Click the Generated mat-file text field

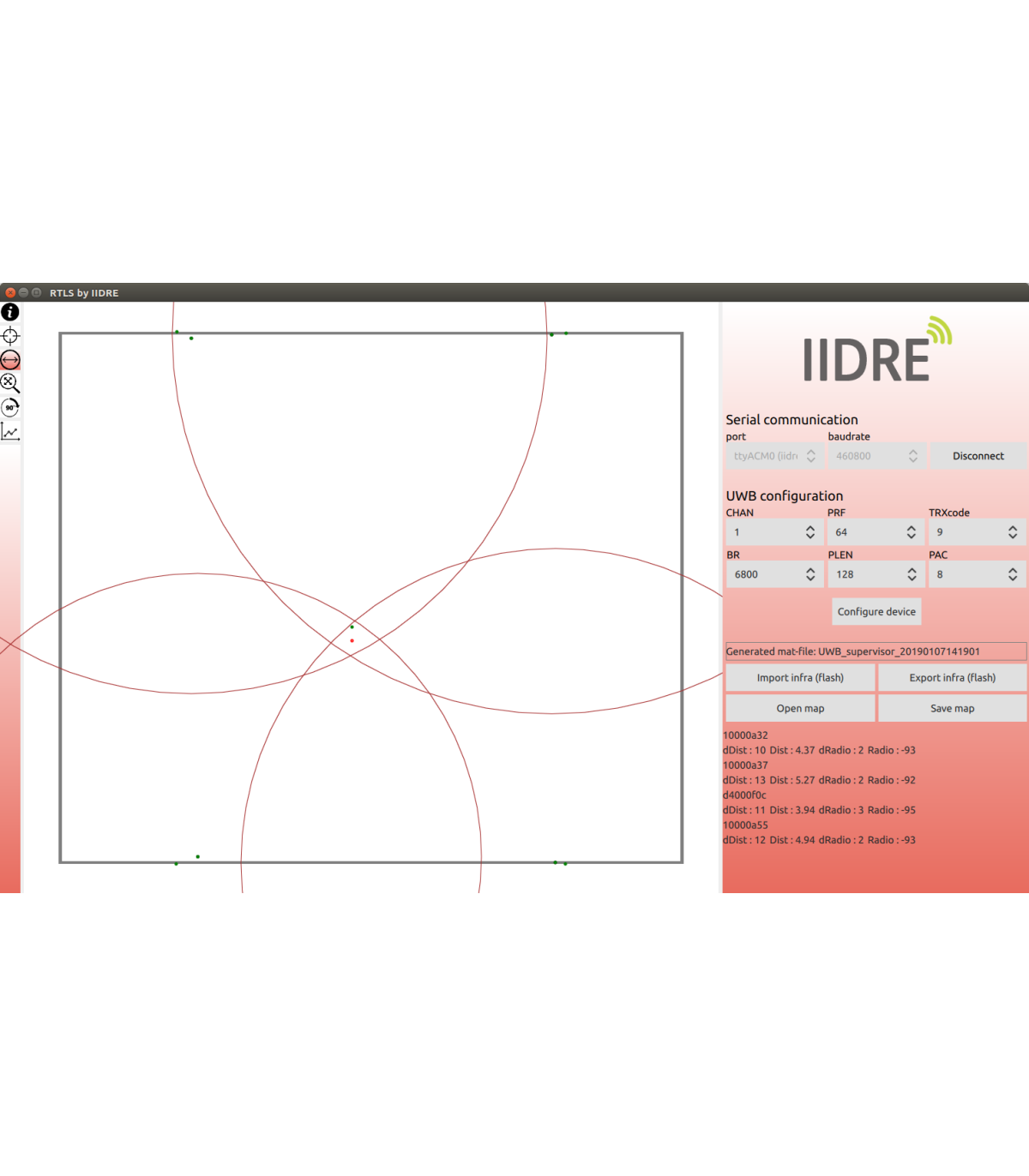(876, 651)
